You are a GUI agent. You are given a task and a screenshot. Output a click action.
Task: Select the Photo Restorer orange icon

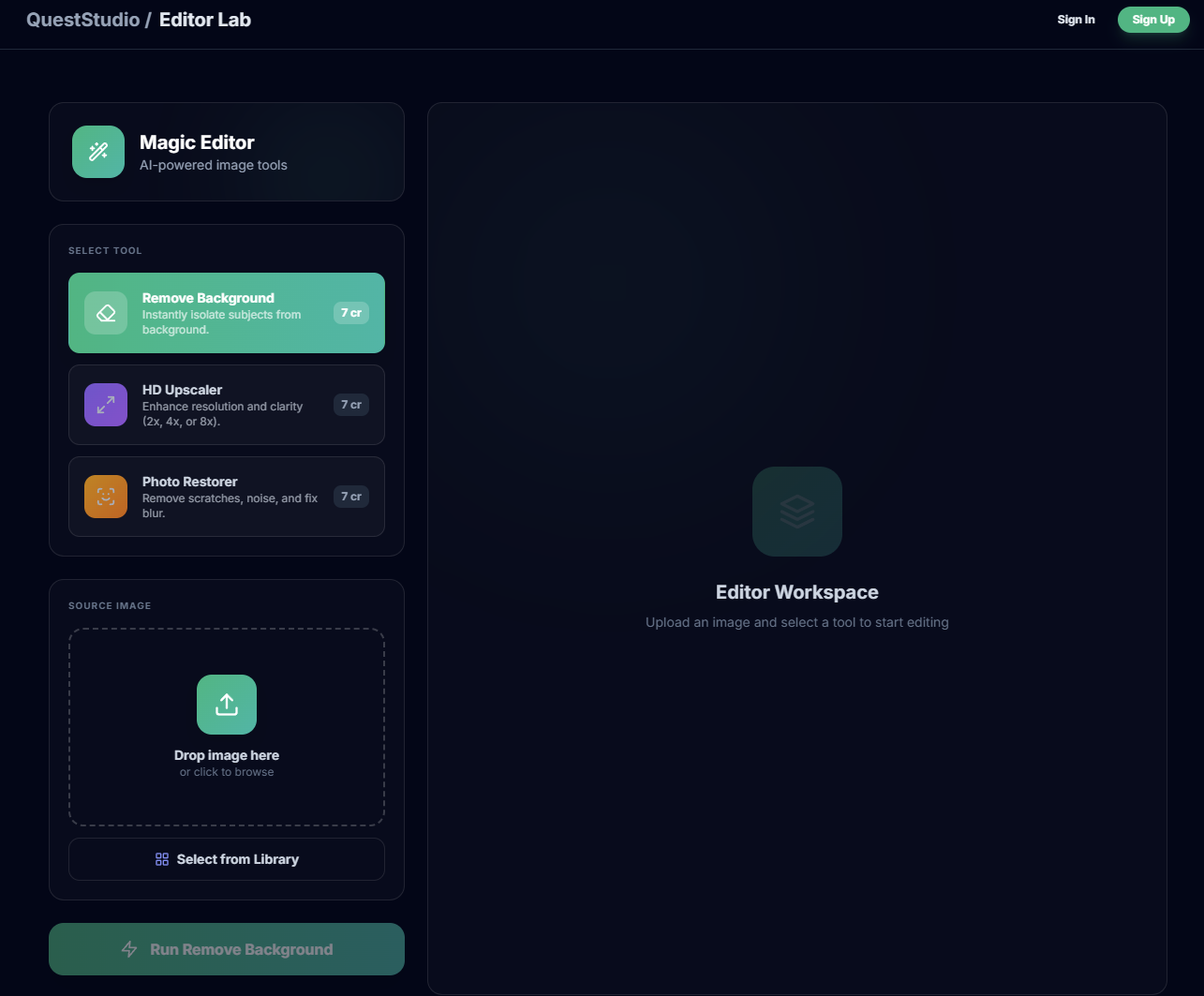[105, 497]
